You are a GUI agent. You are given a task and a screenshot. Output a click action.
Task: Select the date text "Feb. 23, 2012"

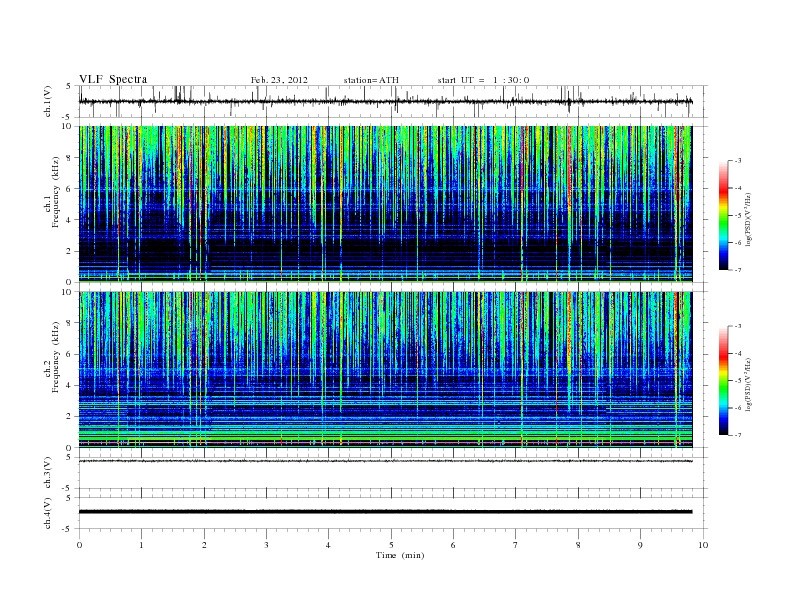coord(279,80)
